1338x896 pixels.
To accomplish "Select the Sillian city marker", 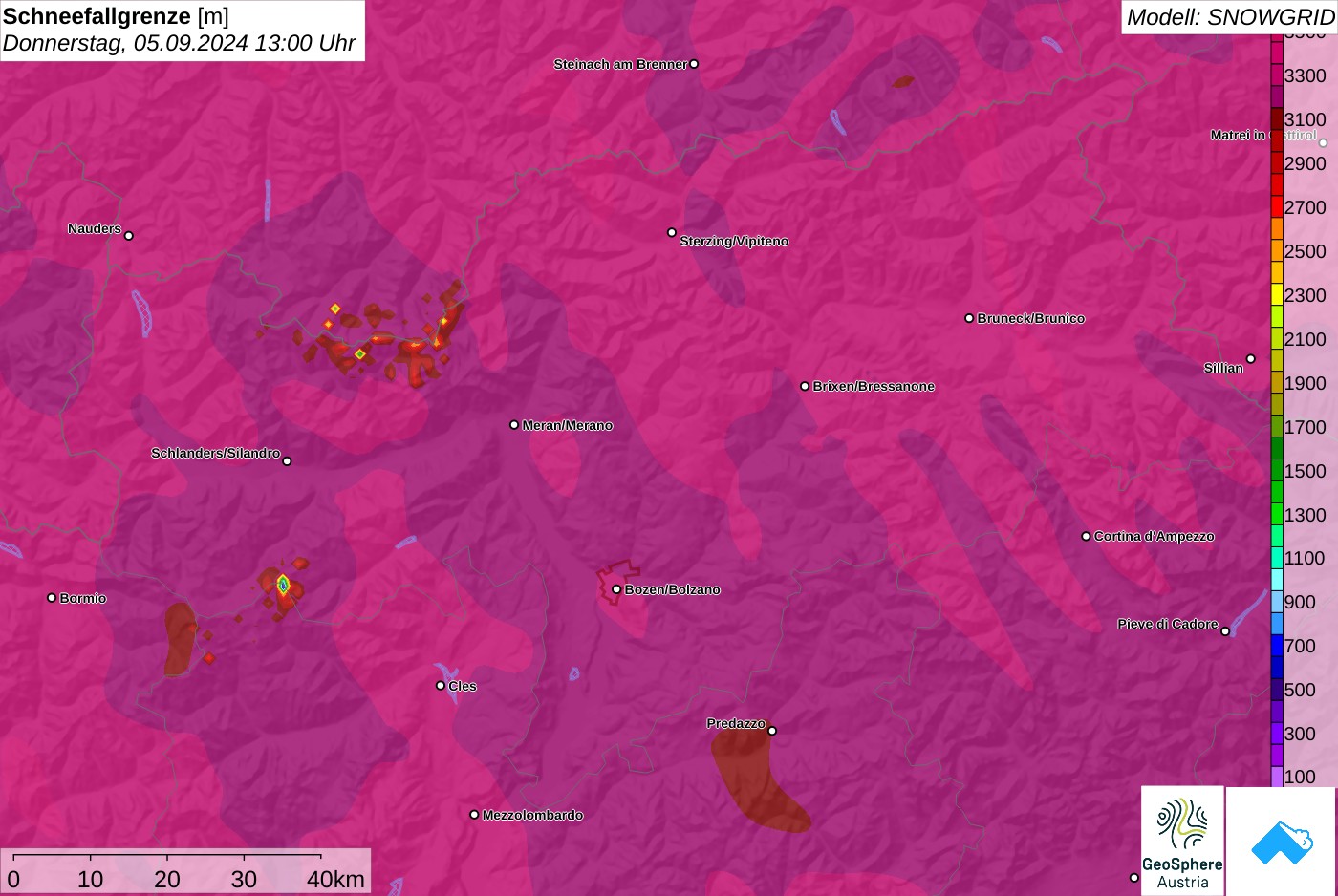I will pyautogui.click(x=1251, y=359).
